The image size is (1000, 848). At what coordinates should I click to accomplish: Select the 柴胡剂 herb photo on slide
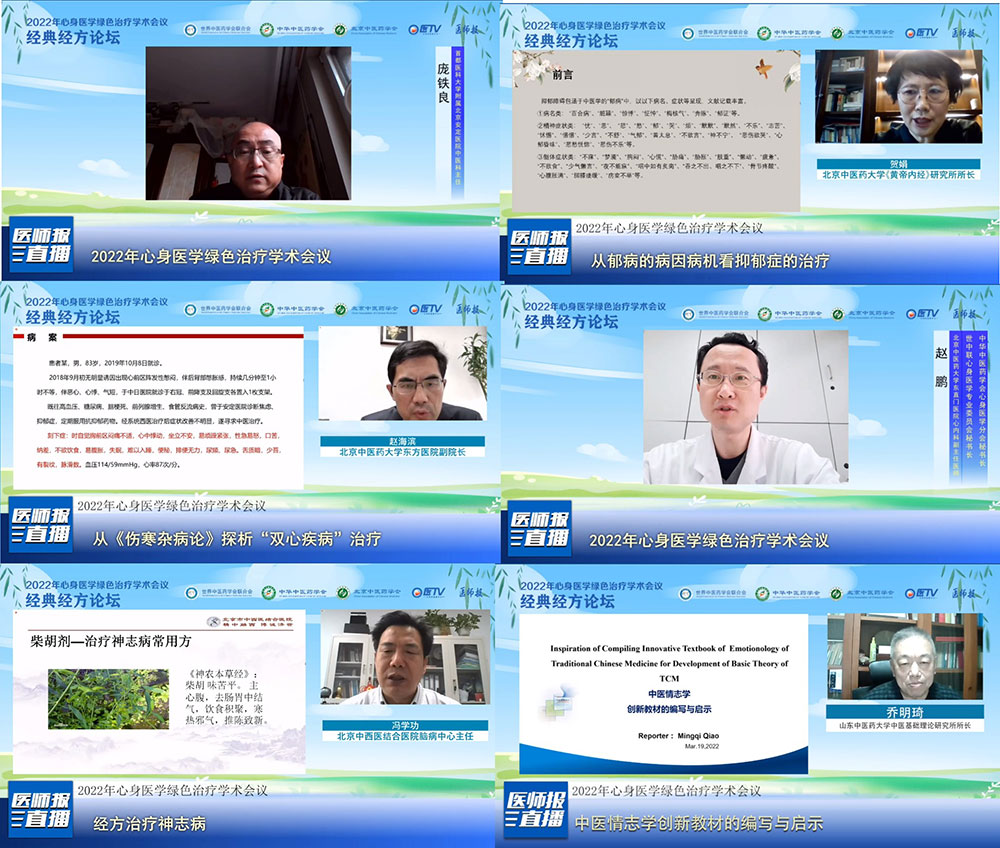click(x=108, y=699)
